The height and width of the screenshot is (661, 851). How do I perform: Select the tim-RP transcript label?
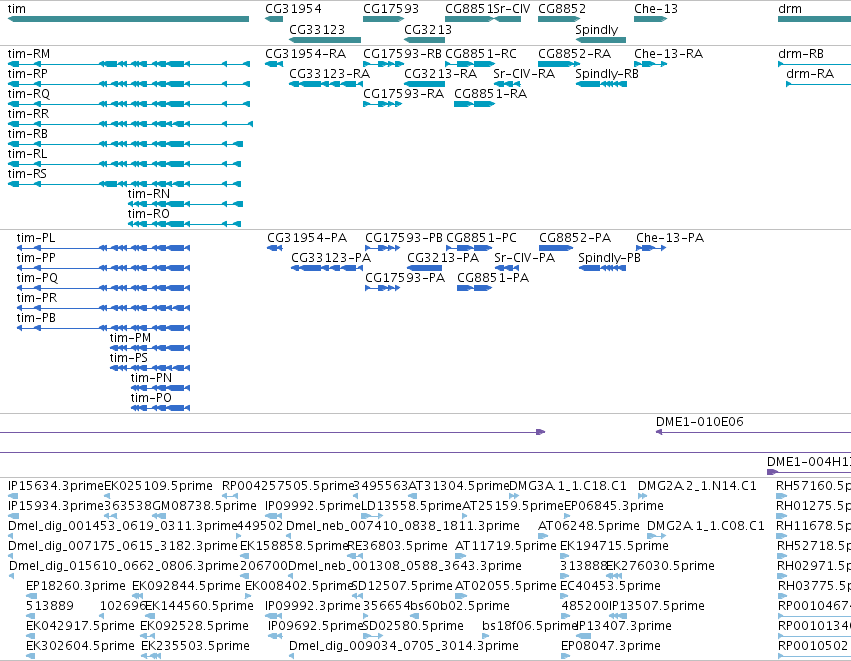28,74
